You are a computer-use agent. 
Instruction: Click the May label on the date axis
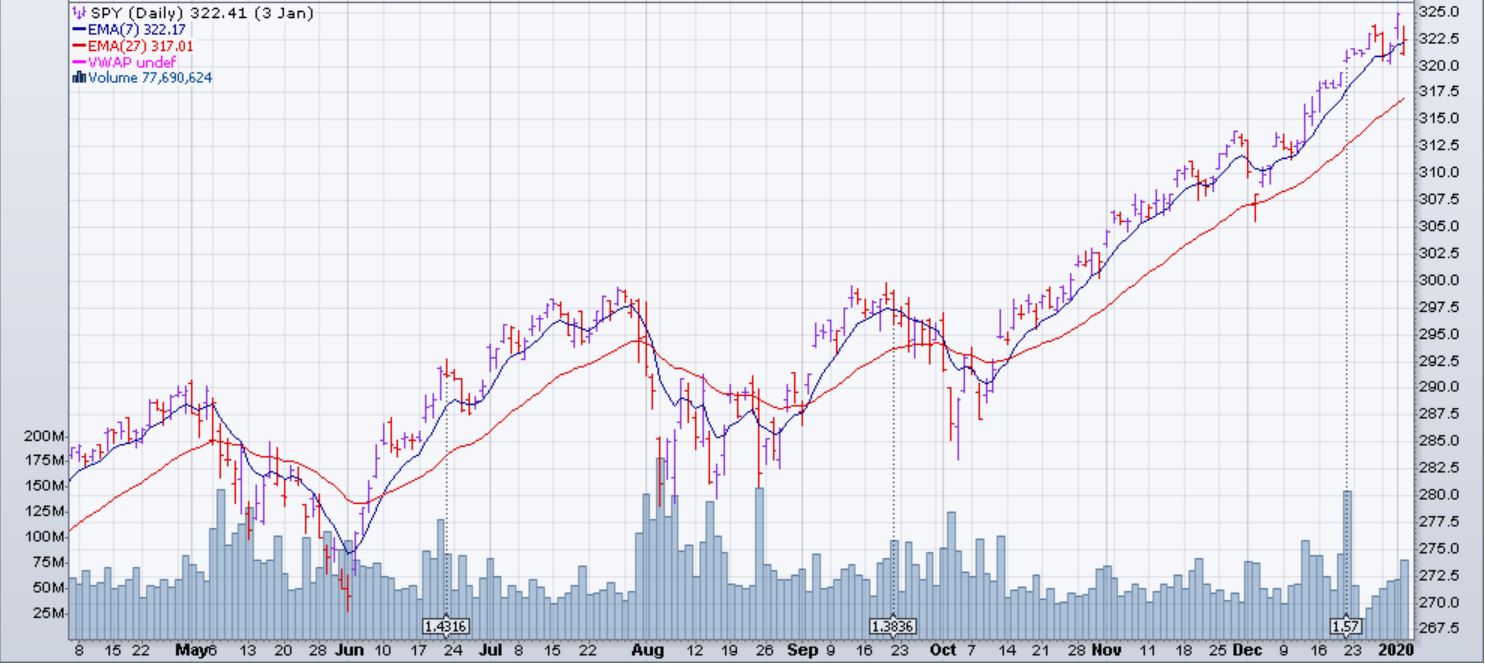[192, 650]
